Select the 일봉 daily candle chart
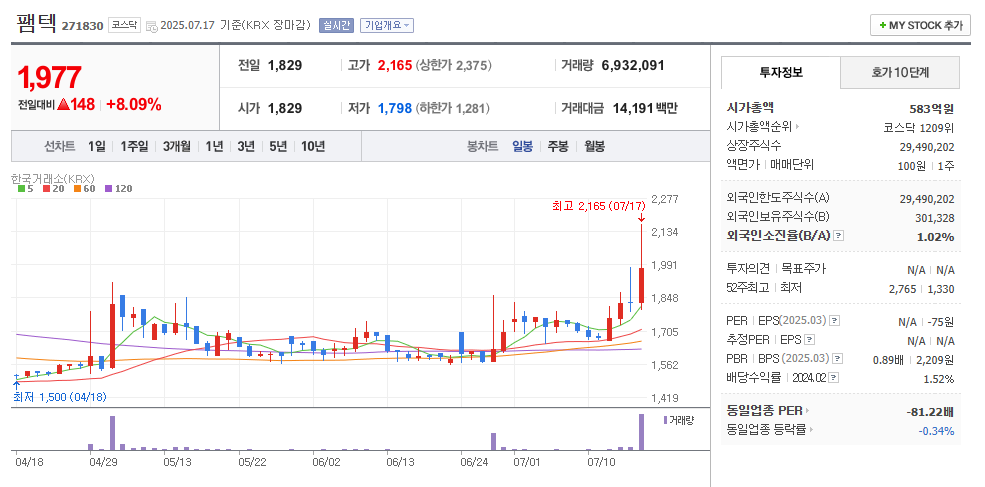985x487 pixels. pyautogui.click(x=522, y=146)
